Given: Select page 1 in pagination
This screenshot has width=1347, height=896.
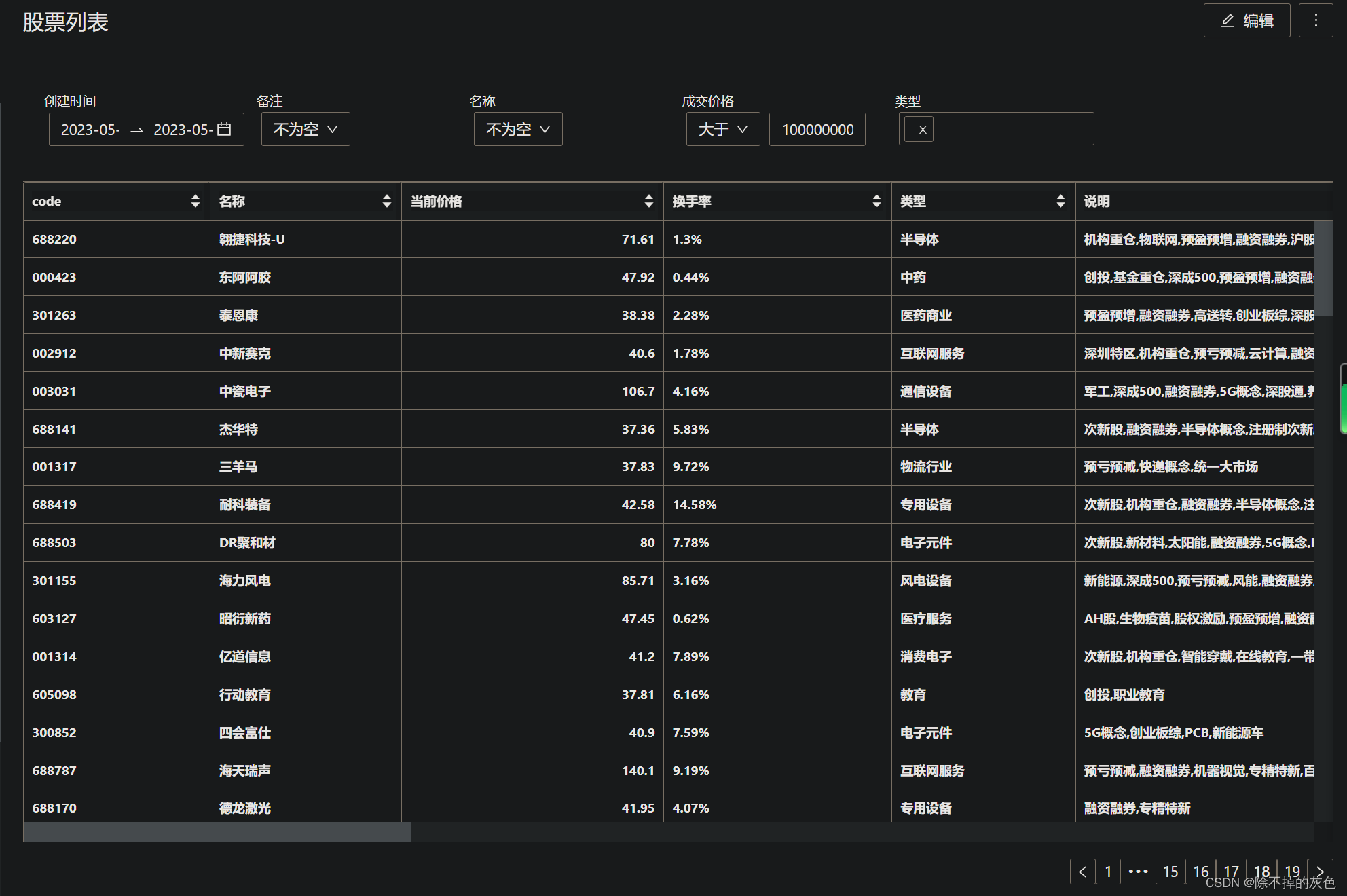Looking at the screenshot, I should tap(1108, 872).
